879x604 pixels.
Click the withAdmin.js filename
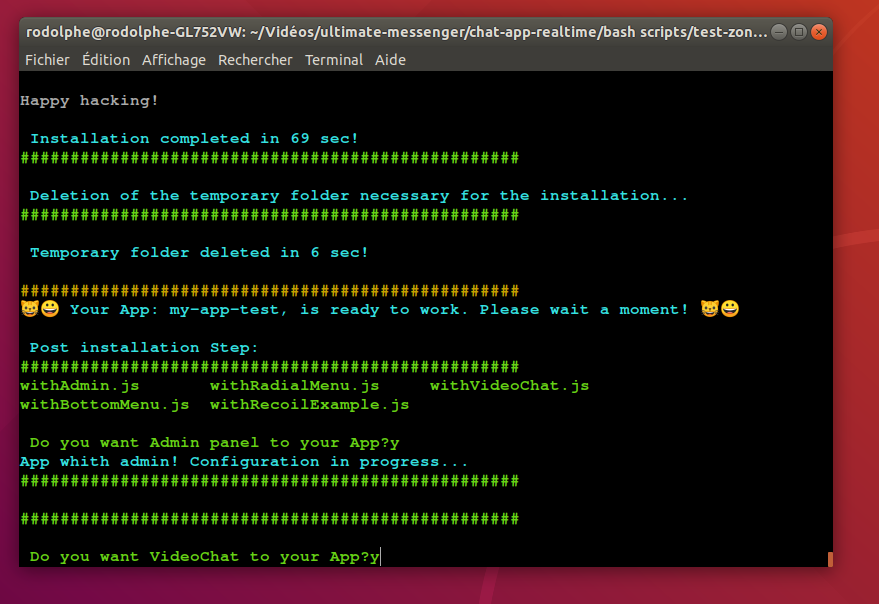(80, 385)
